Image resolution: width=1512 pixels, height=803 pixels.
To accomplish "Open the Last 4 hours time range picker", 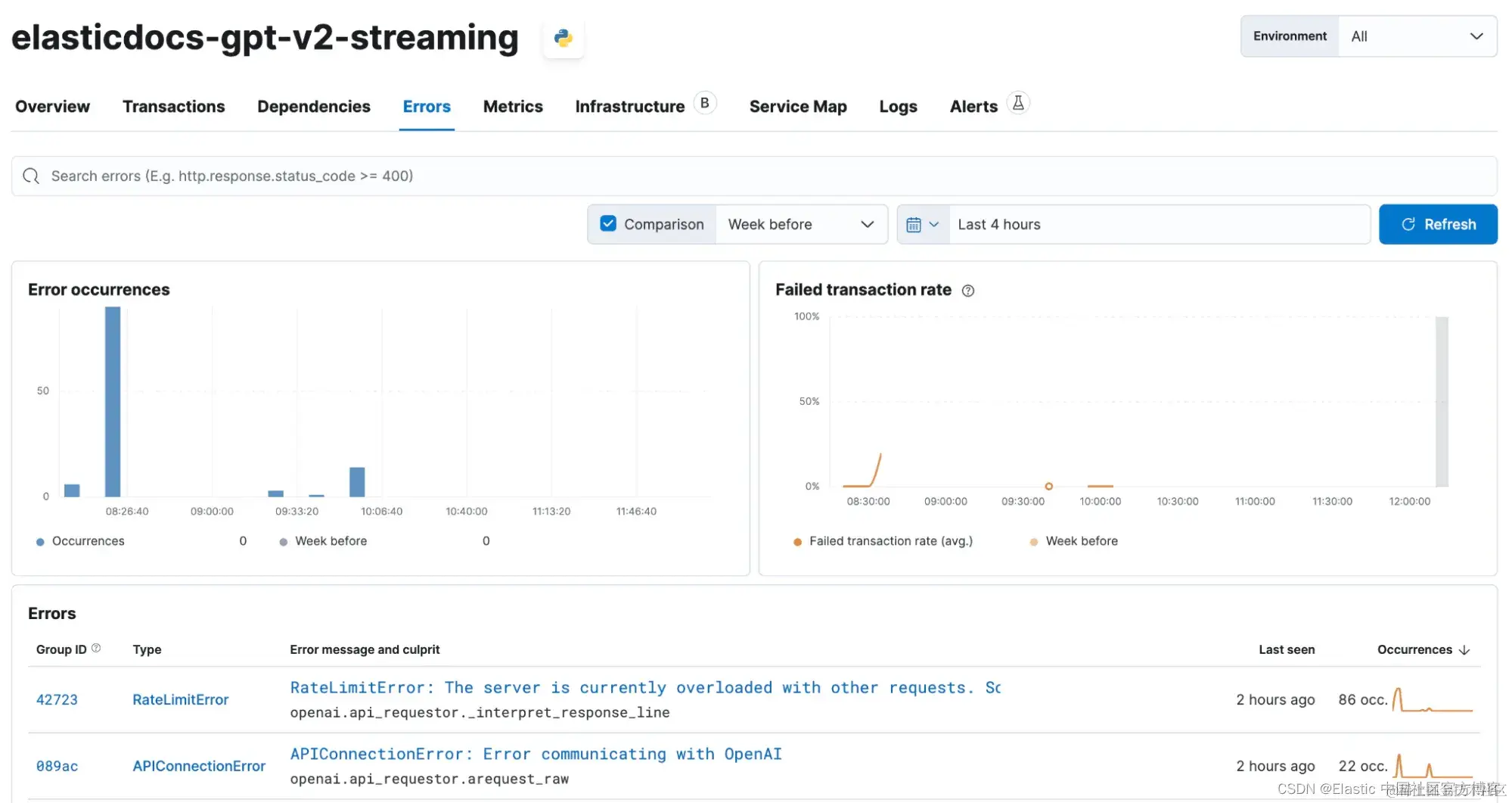I will tap(1159, 225).
